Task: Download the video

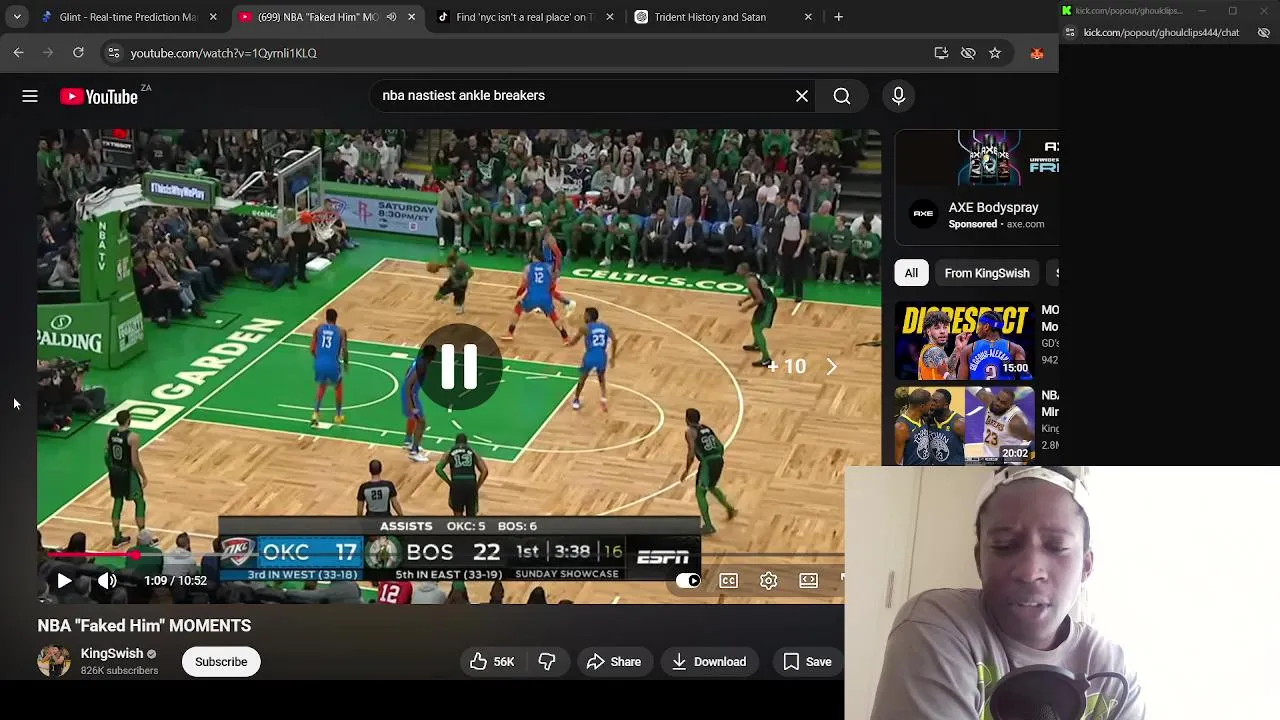Action: [x=709, y=662]
